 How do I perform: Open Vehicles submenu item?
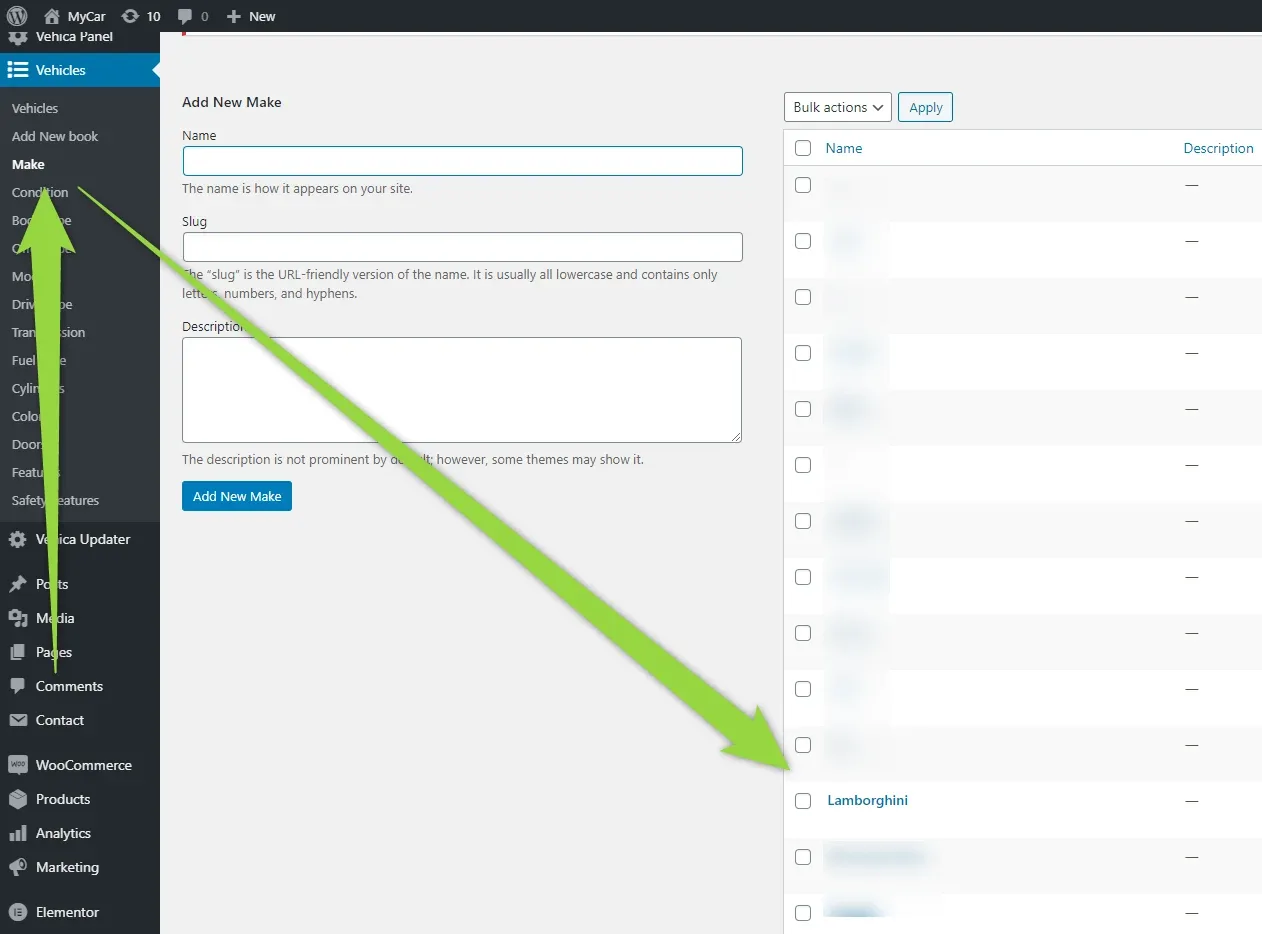coord(35,108)
